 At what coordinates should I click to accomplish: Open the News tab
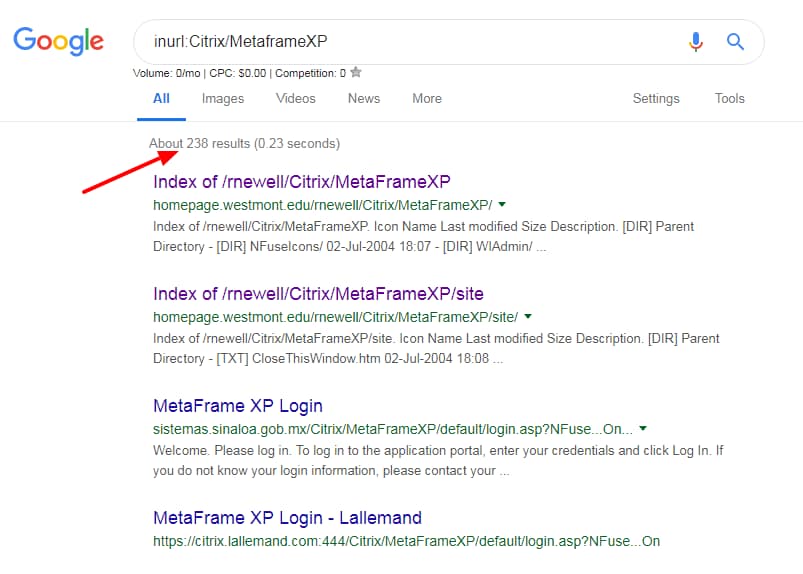click(x=364, y=98)
